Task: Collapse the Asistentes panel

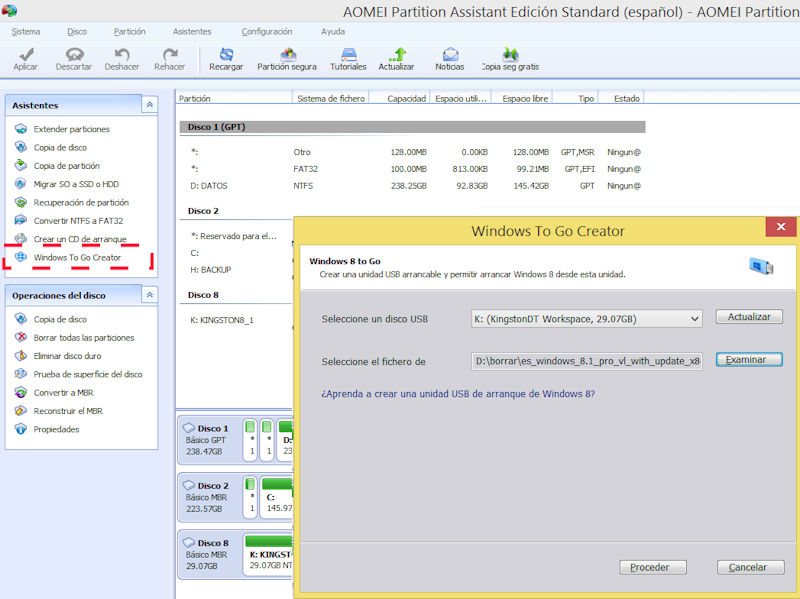Action: coord(149,105)
